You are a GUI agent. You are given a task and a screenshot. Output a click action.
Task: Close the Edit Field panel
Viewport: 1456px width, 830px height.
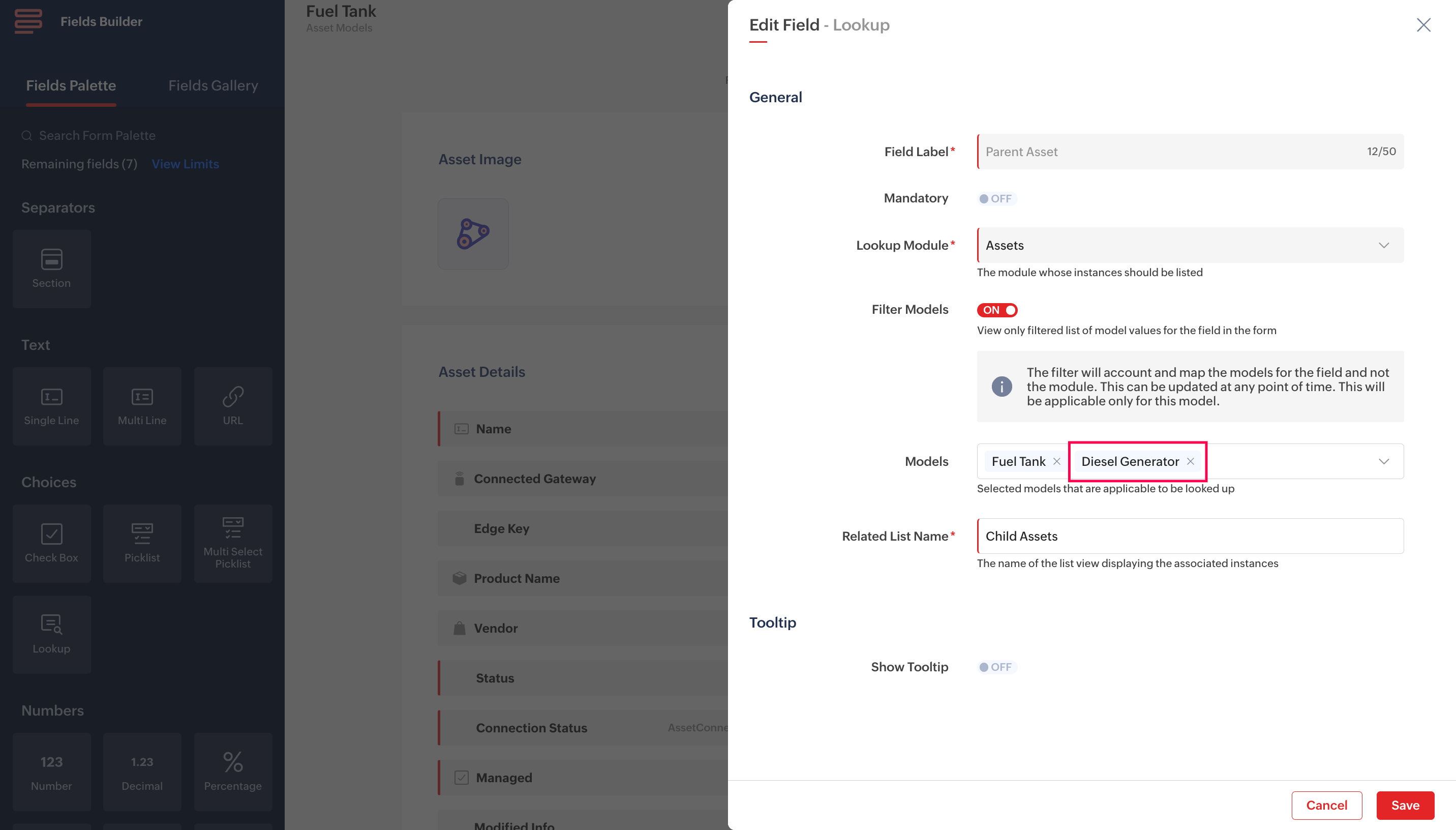pos(1423,25)
